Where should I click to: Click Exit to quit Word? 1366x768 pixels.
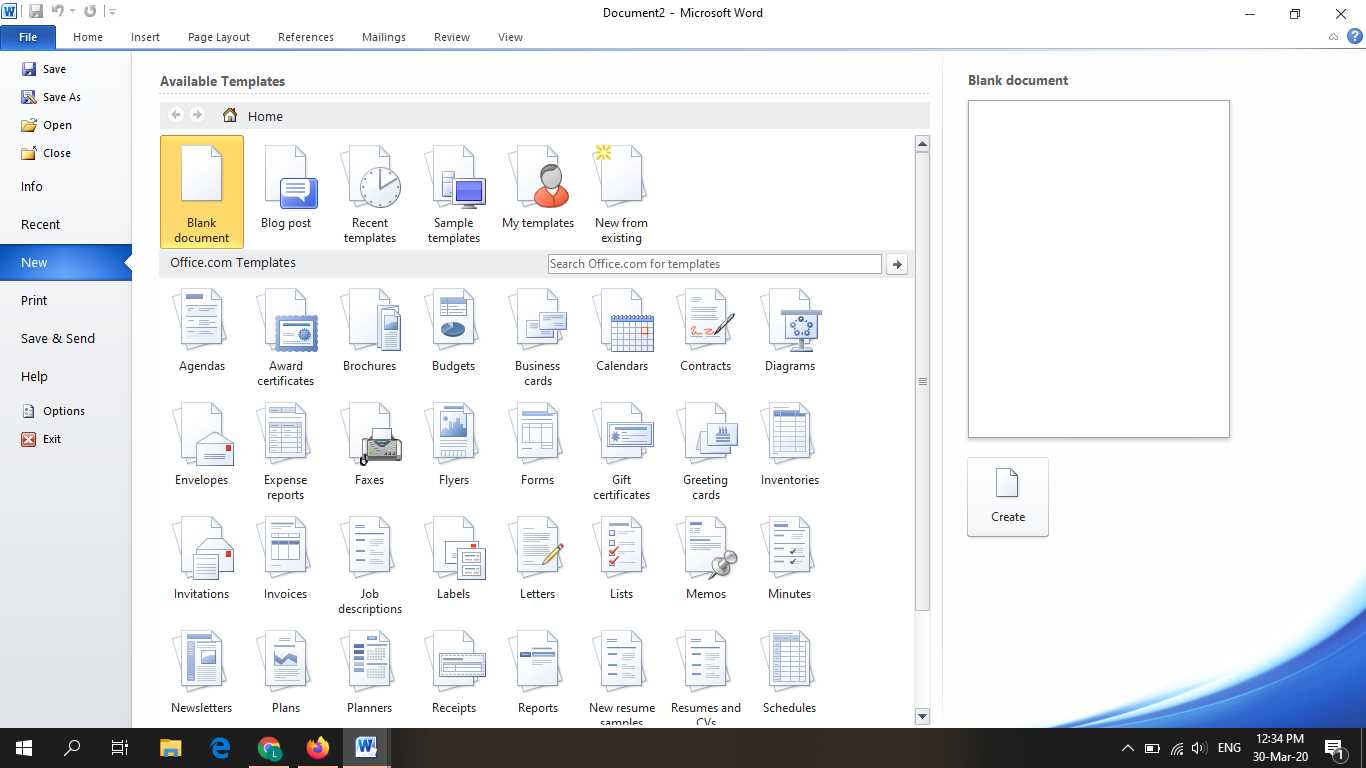point(42,439)
